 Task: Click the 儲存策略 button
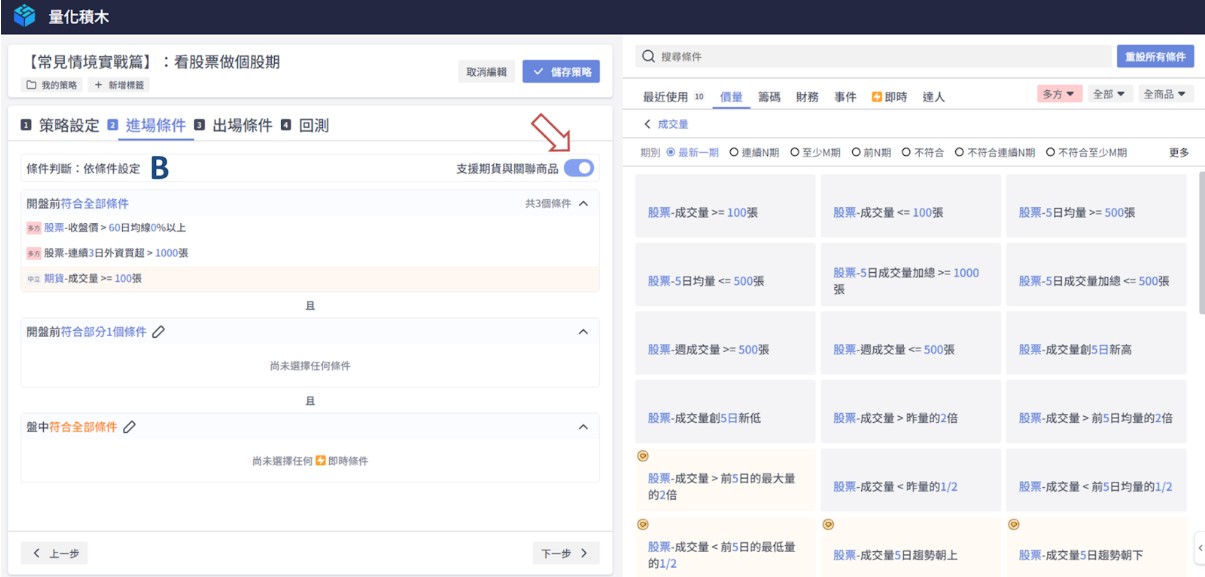pyautogui.click(x=561, y=71)
